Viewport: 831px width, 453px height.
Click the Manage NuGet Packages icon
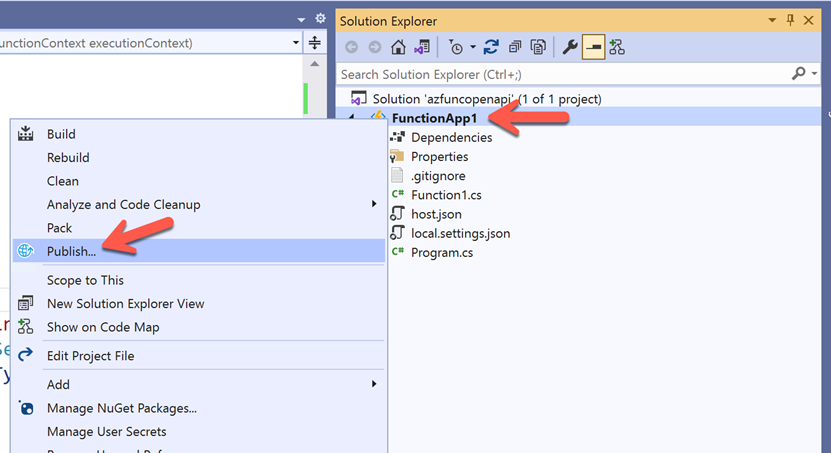coord(26,407)
